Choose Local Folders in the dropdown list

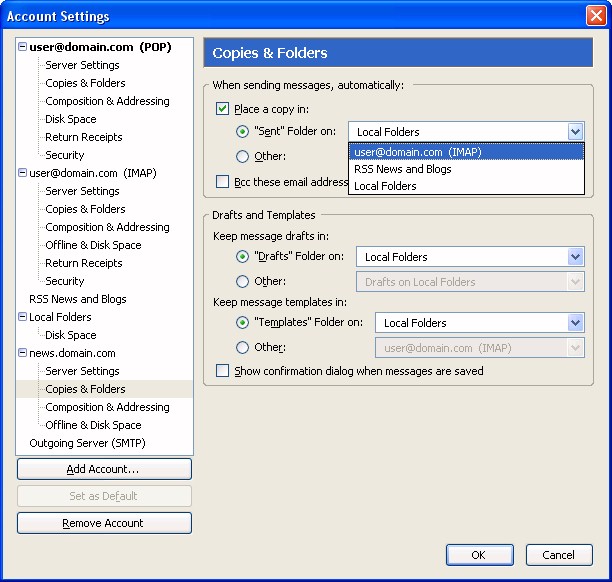pos(466,186)
